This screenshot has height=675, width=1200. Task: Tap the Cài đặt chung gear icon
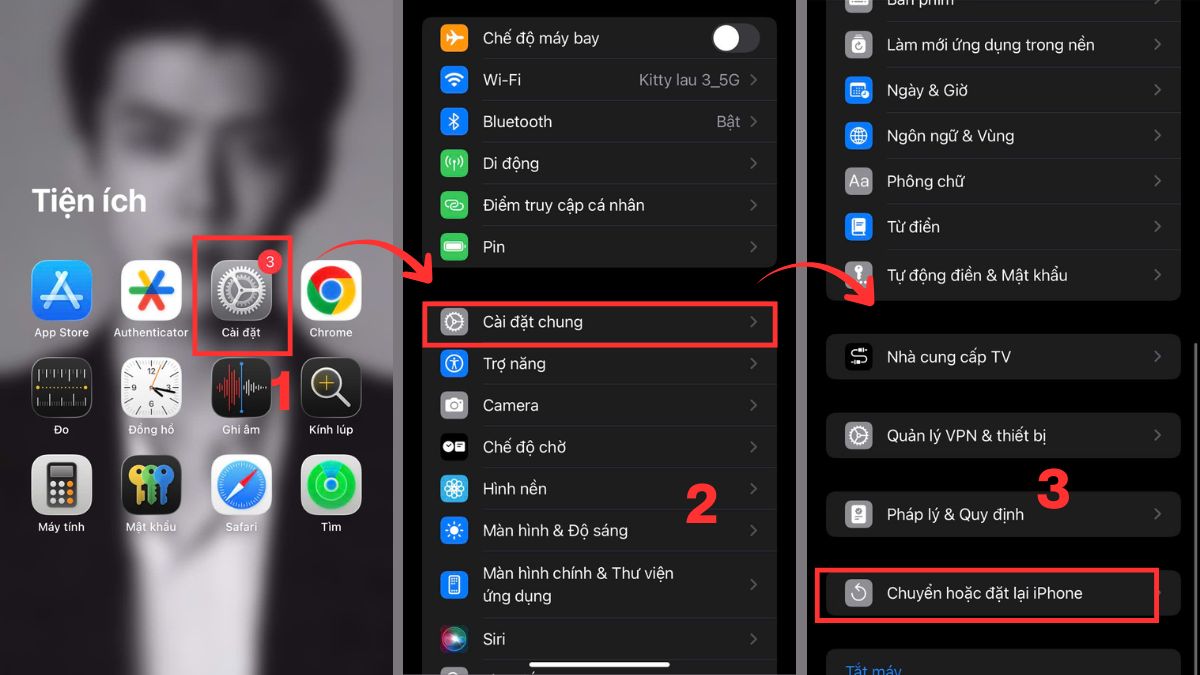[455, 322]
